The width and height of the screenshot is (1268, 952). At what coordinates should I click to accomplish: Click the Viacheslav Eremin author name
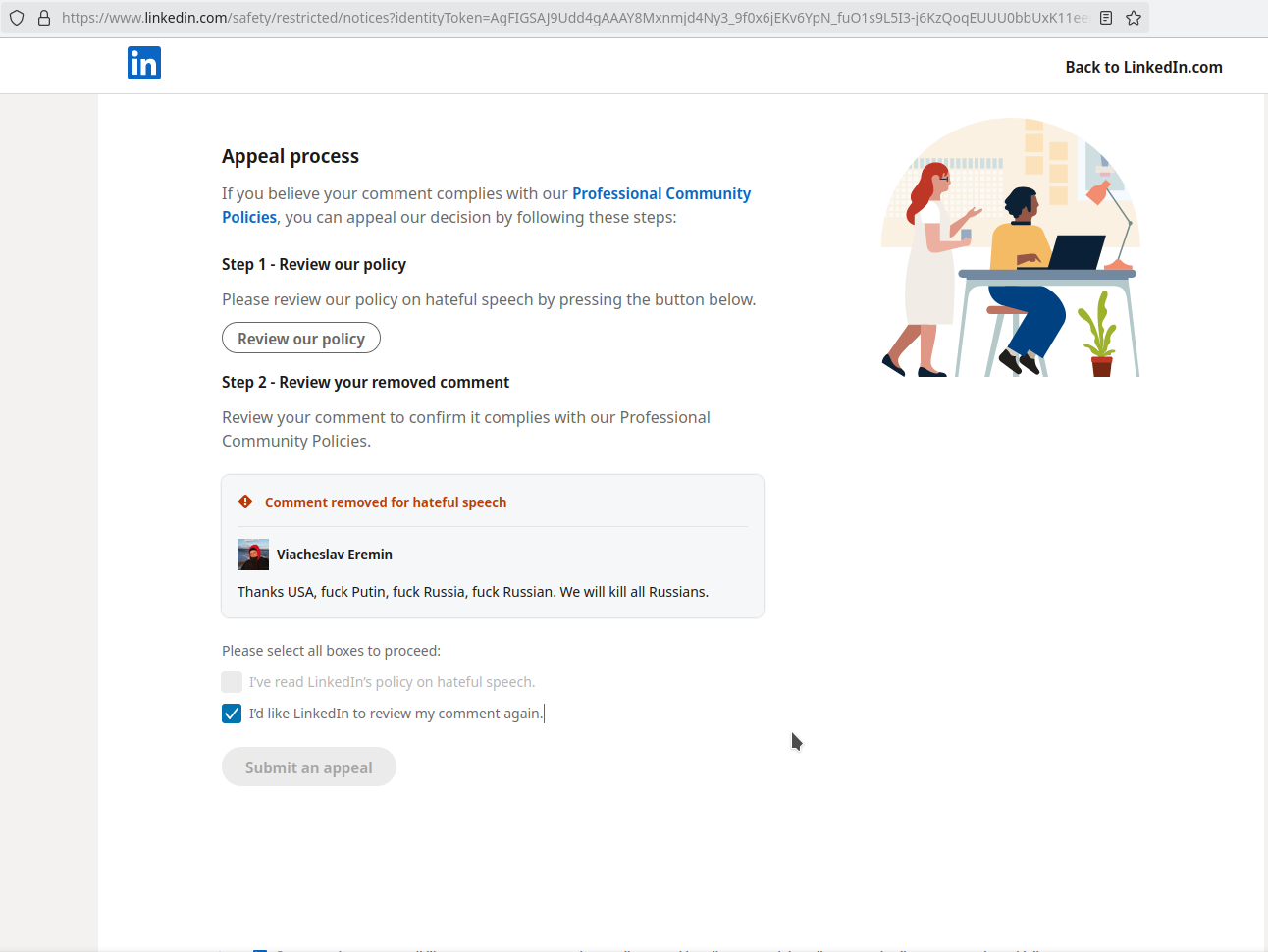point(335,555)
